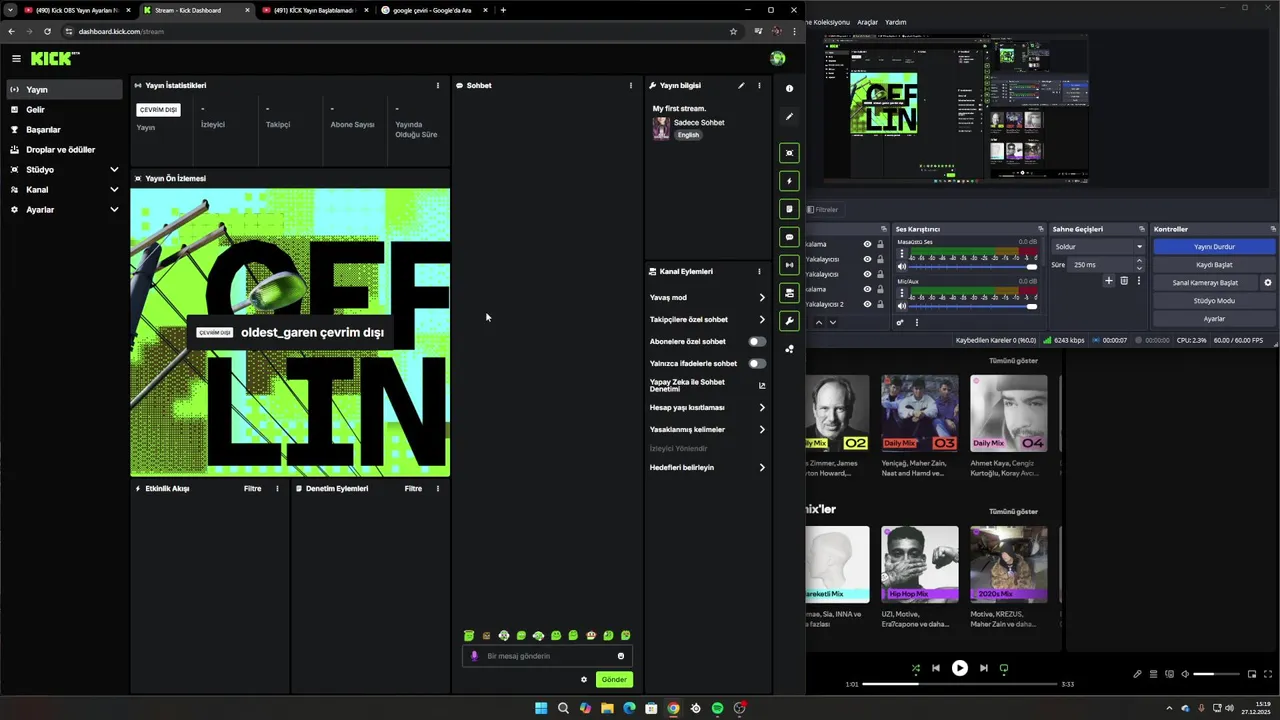Screen dimensions: 1280x720
Task: Click the first green emote in chat row
Action: [x=469, y=636]
